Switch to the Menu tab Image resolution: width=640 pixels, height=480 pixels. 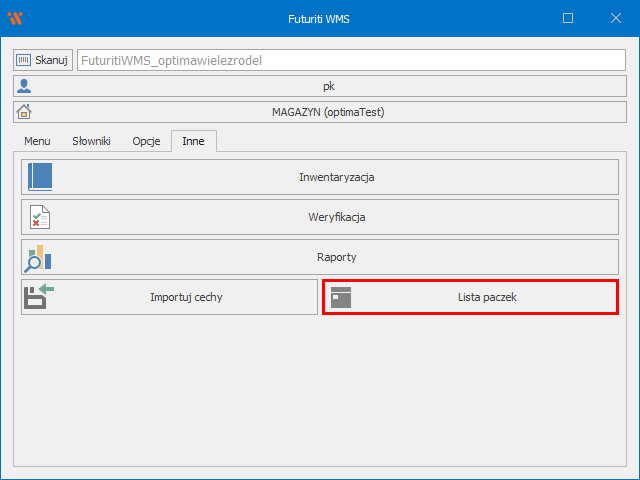click(x=37, y=141)
